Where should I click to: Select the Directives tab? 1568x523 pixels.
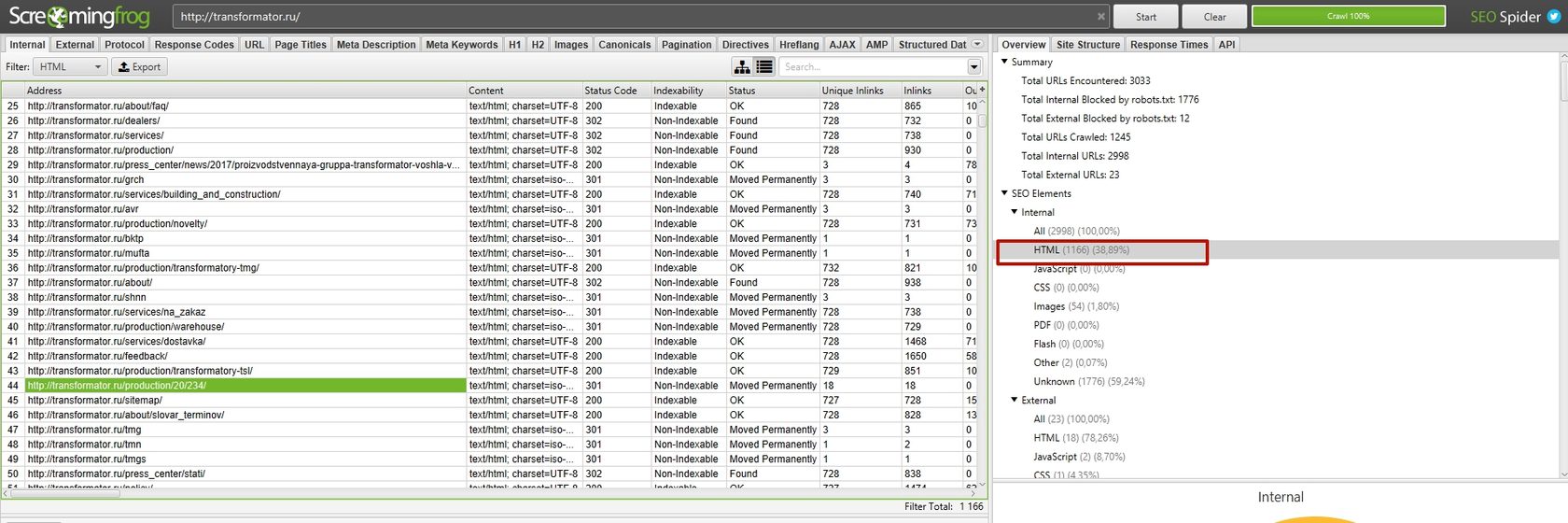click(746, 44)
